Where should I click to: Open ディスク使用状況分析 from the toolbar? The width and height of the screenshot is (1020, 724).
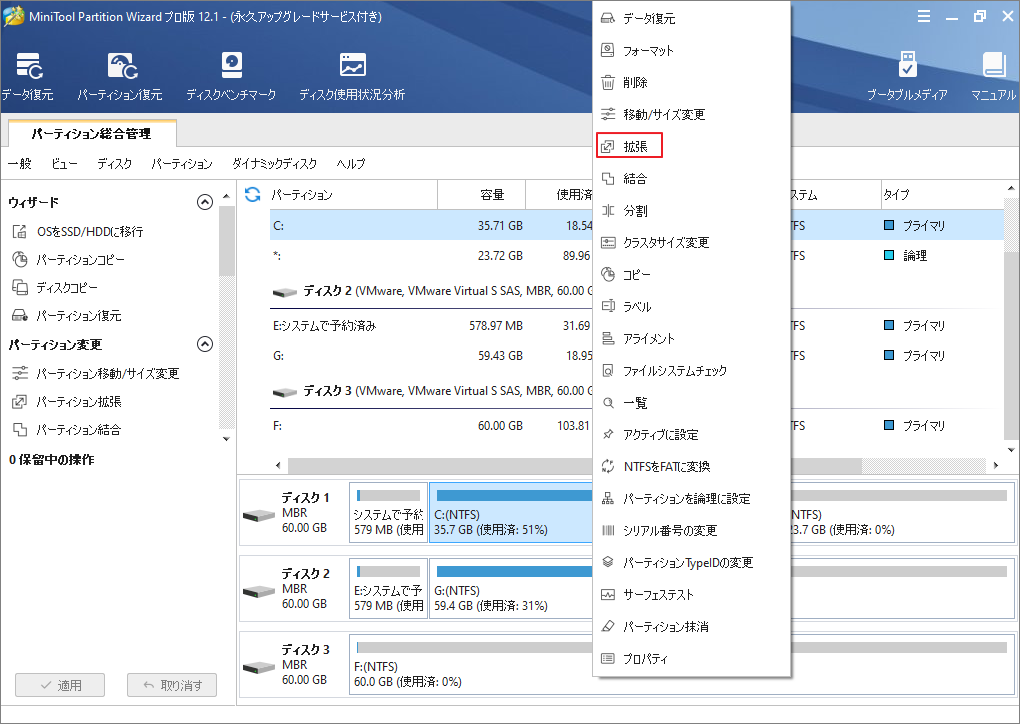352,67
